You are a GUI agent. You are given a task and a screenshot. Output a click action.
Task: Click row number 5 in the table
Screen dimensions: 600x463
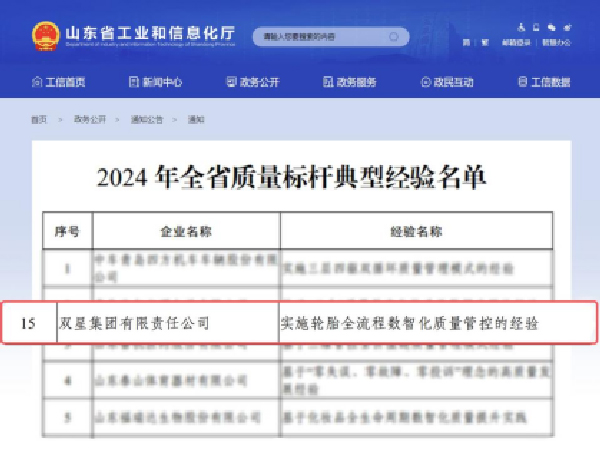click(67, 417)
